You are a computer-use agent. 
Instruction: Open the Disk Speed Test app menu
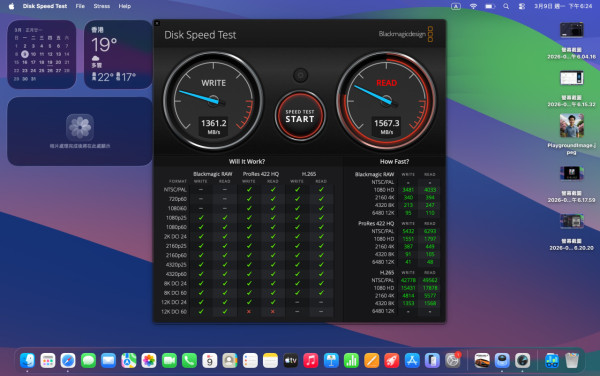45,6
